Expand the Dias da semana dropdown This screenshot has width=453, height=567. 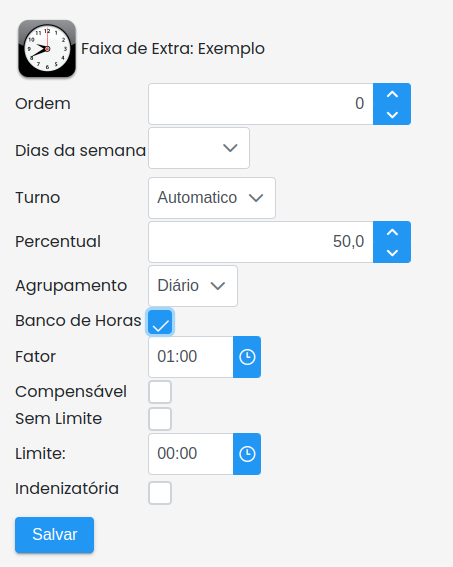(x=199, y=148)
